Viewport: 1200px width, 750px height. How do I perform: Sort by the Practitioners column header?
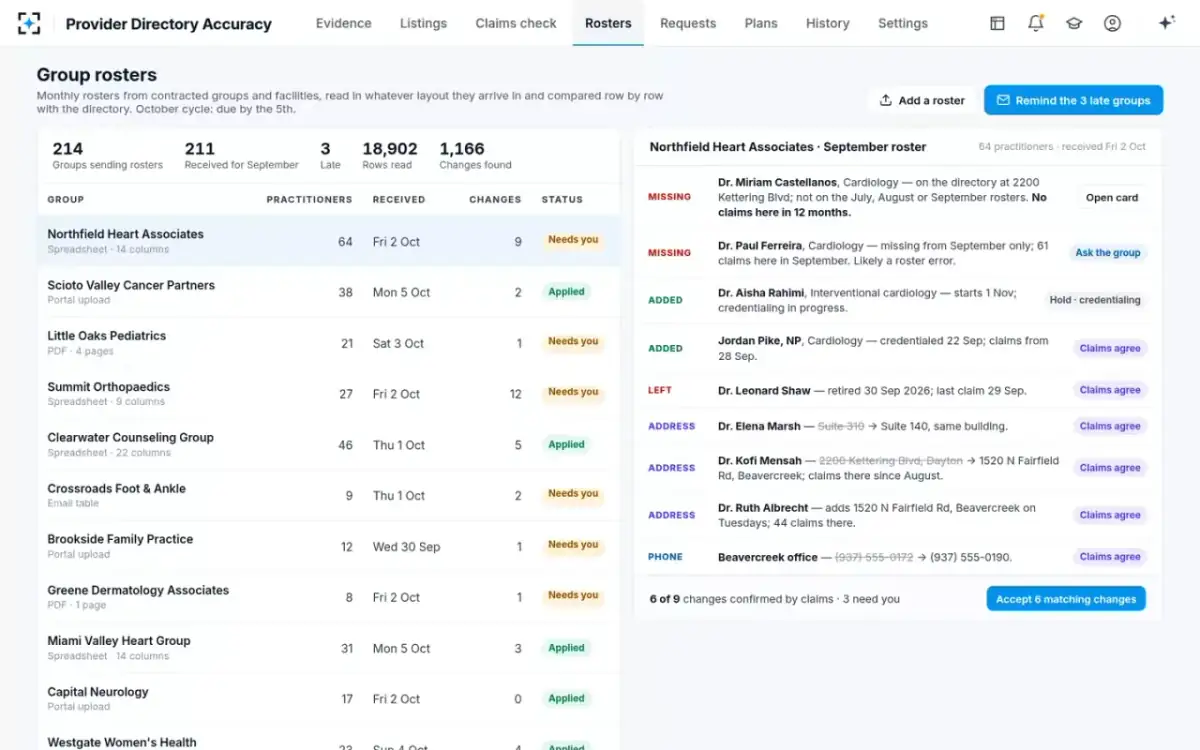click(x=309, y=200)
